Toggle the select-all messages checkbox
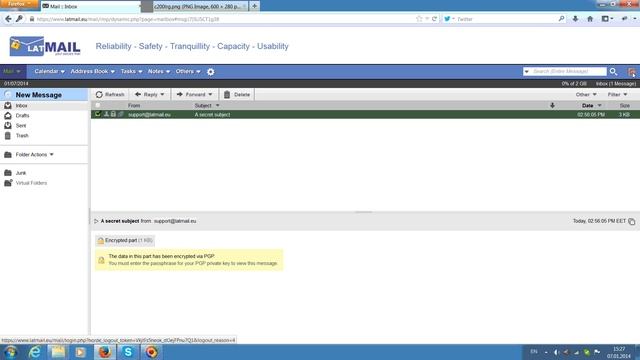640x360 pixels. (98, 105)
